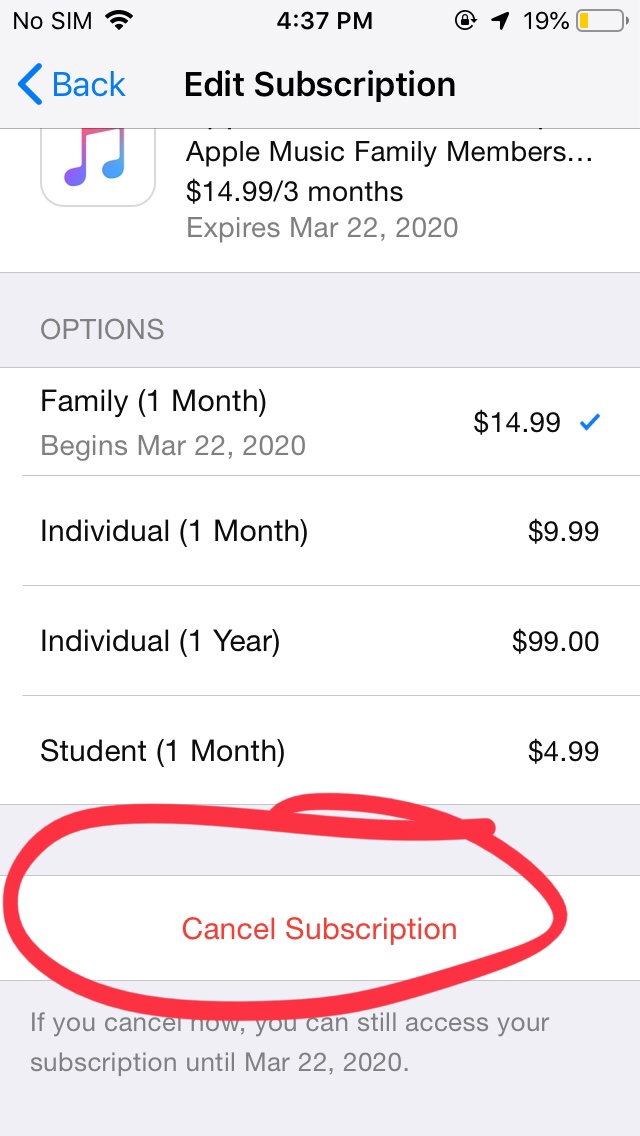Screen dimensions: 640x1136
Task: Tap the location arrow status icon
Action: (500, 20)
